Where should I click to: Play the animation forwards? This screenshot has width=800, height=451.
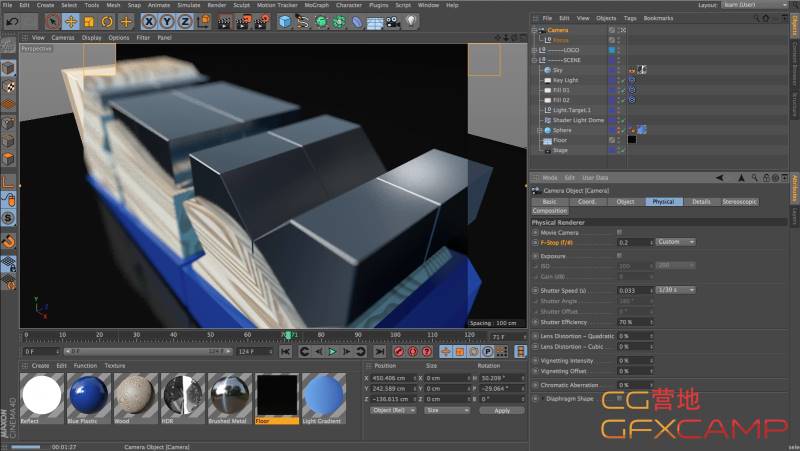[x=332, y=352]
